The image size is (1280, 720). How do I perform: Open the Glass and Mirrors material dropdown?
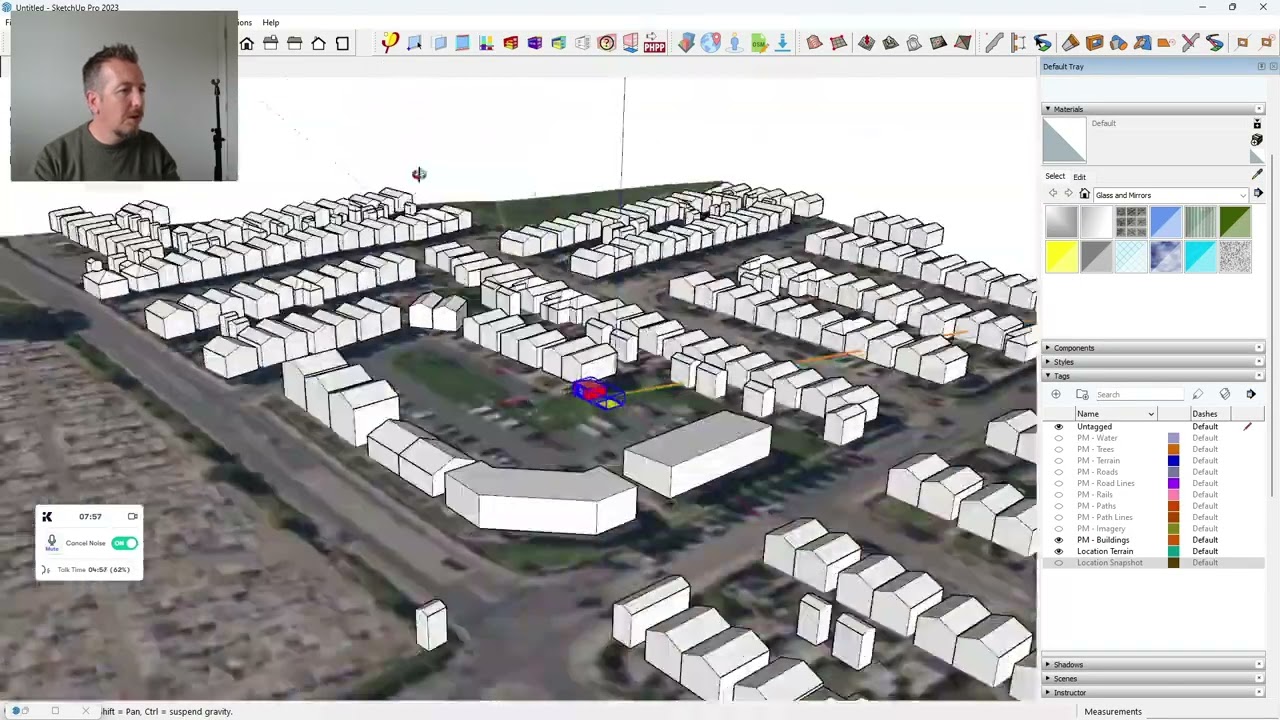click(1170, 195)
